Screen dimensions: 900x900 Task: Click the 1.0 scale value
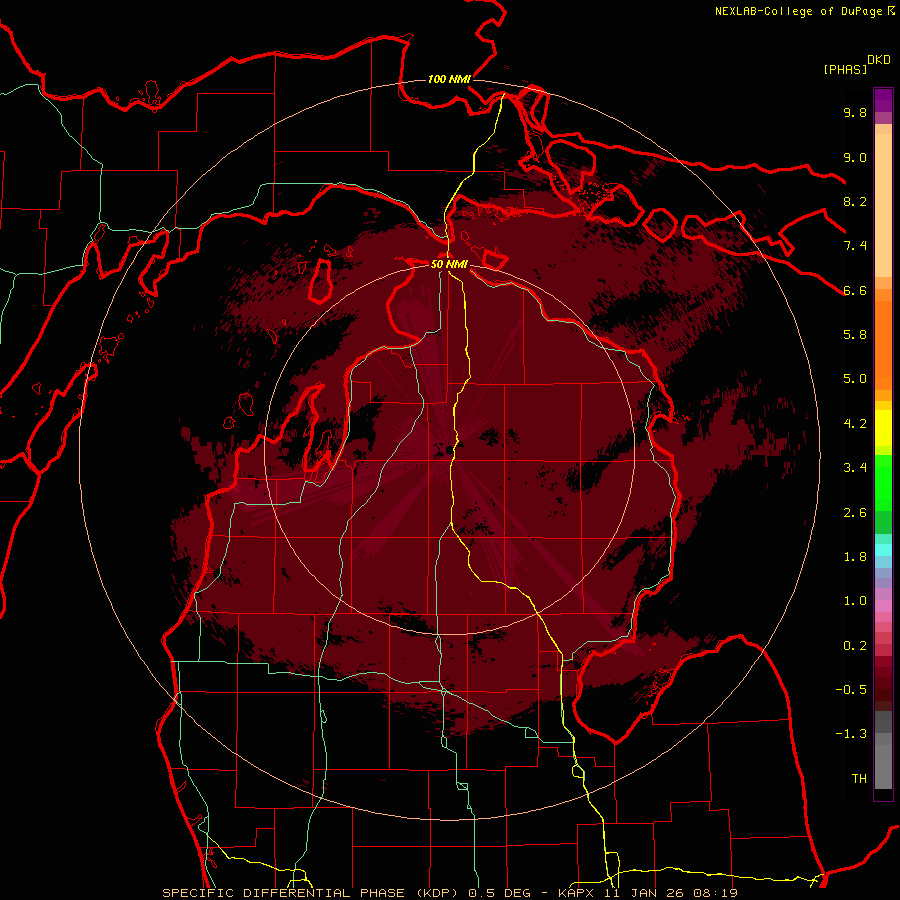coord(855,601)
